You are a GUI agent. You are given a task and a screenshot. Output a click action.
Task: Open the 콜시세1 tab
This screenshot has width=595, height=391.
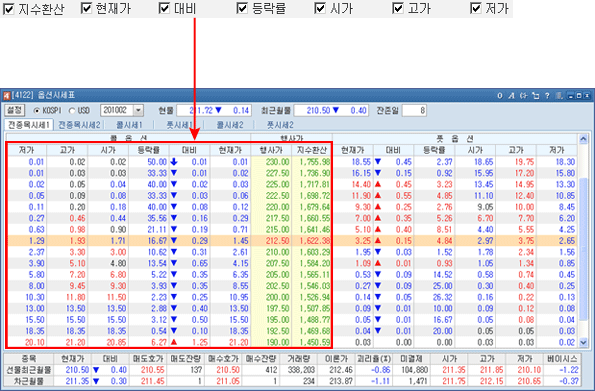[129, 125]
